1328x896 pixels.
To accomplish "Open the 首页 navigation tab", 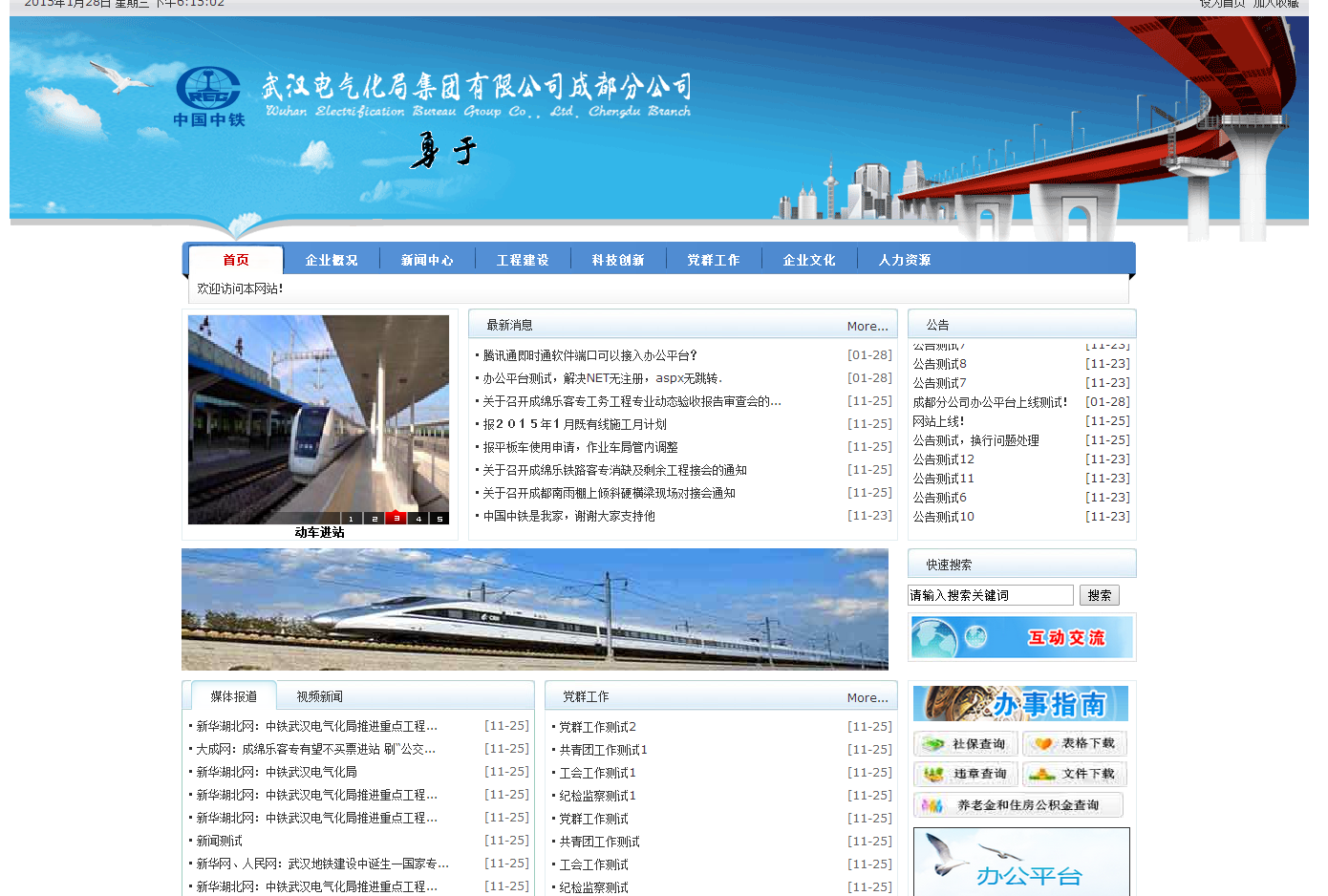I will pyautogui.click(x=236, y=260).
